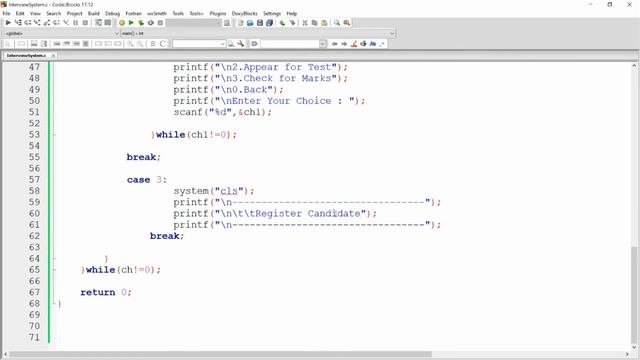Click the 'return 0;' line of code
Screen dimensions: 640x360
pos(106,292)
